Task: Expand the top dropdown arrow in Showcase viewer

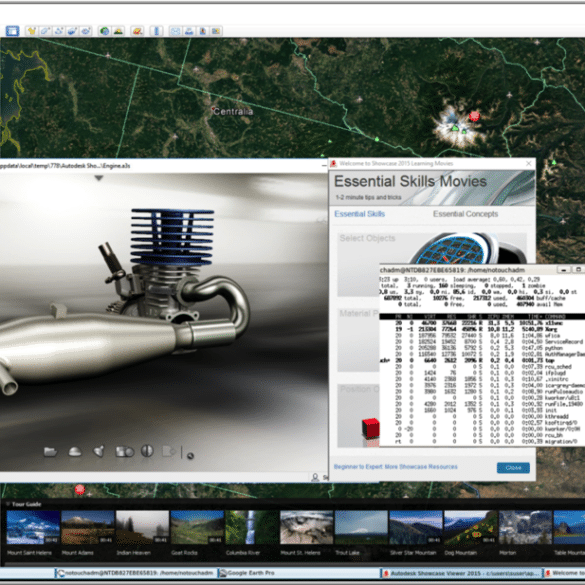Action: pos(98,178)
